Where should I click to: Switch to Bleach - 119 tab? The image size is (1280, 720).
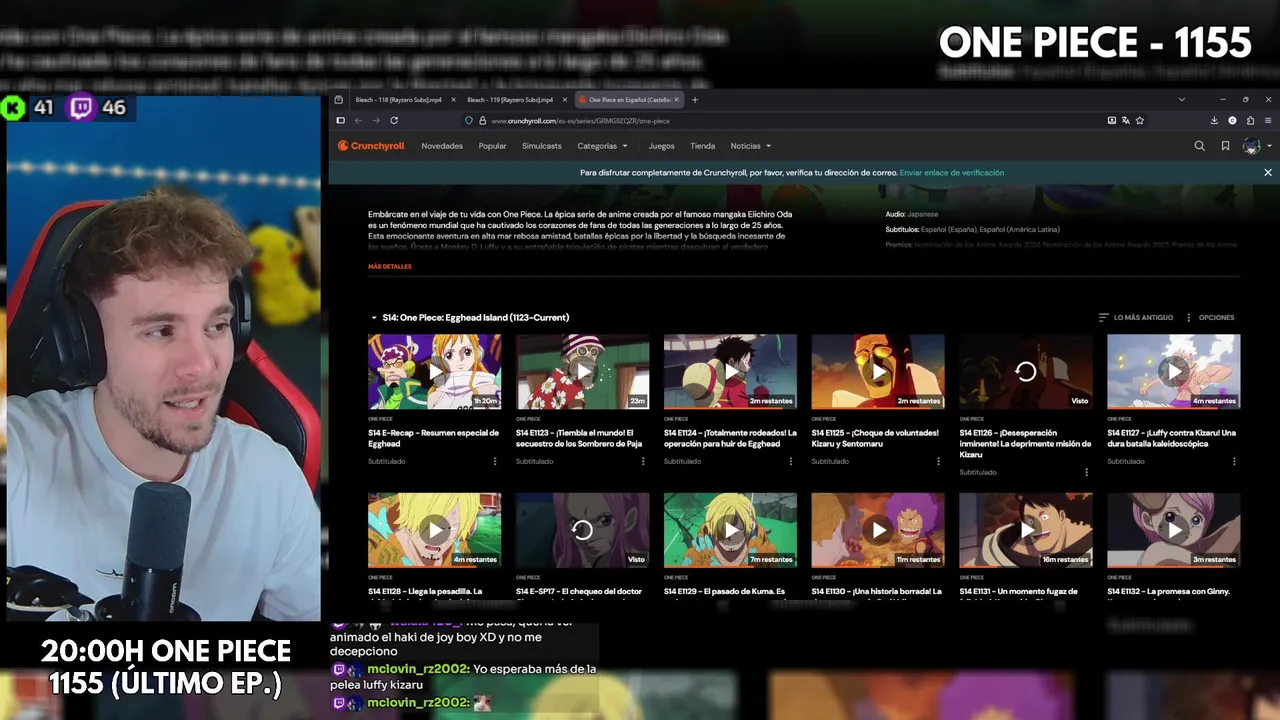[510, 99]
